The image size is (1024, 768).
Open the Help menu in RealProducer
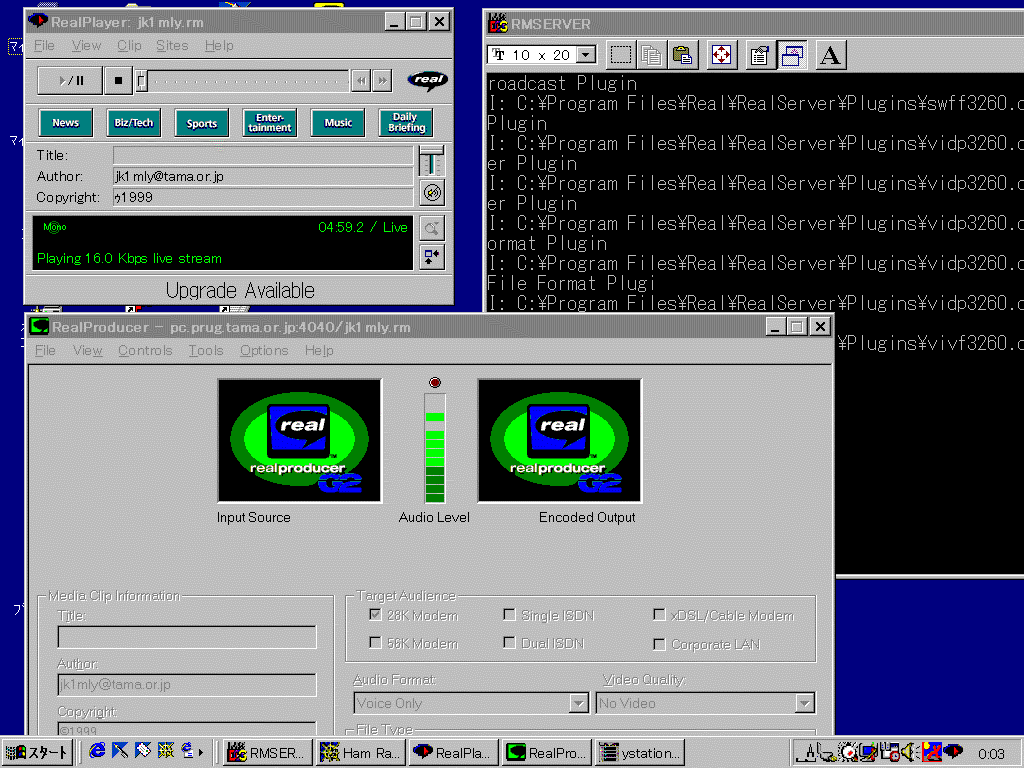[319, 351]
